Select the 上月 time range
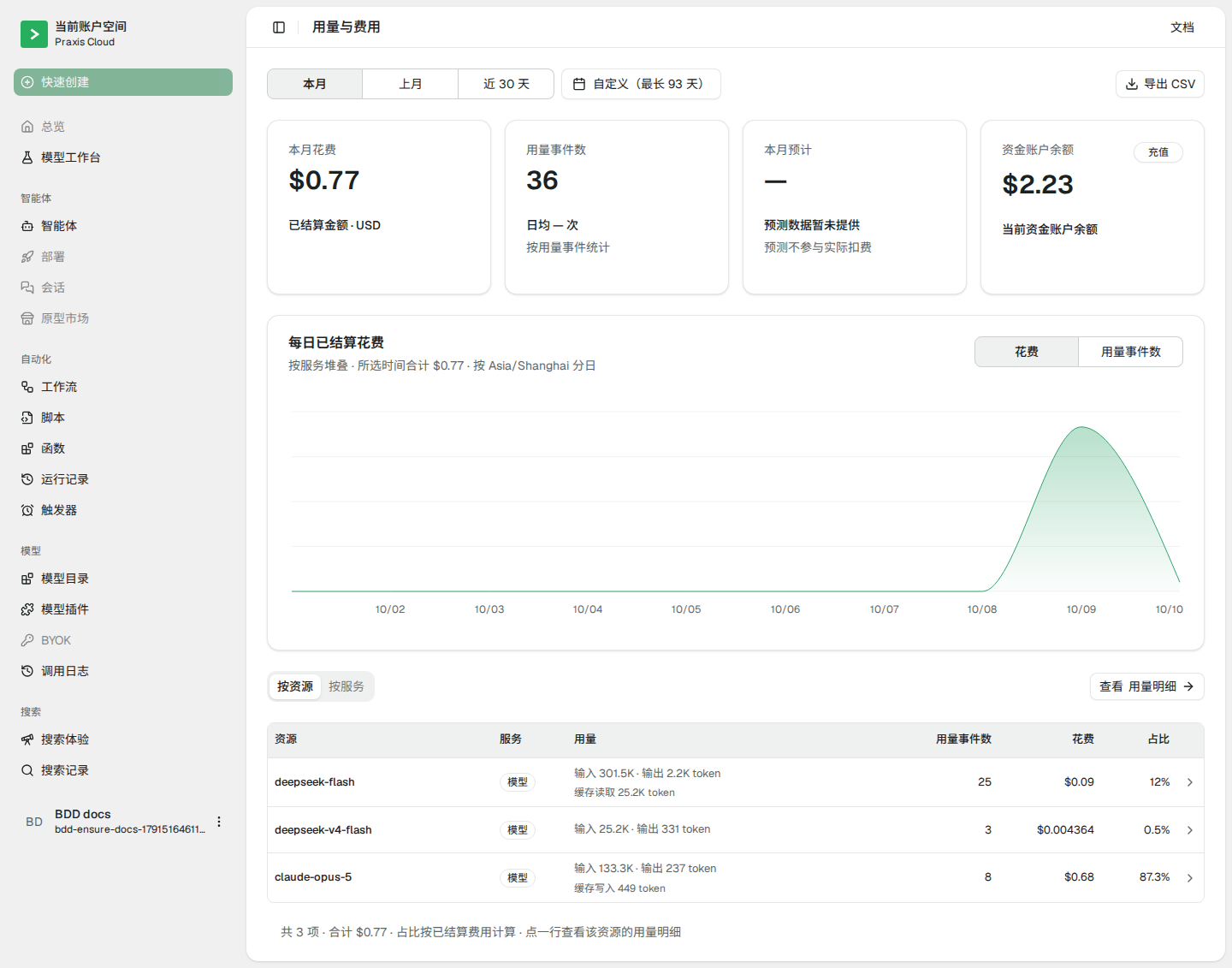1232x968 pixels. [x=411, y=84]
